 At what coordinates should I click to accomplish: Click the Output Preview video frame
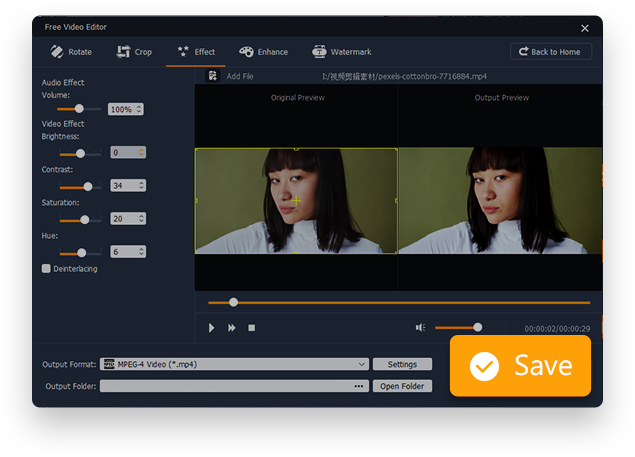click(x=501, y=201)
